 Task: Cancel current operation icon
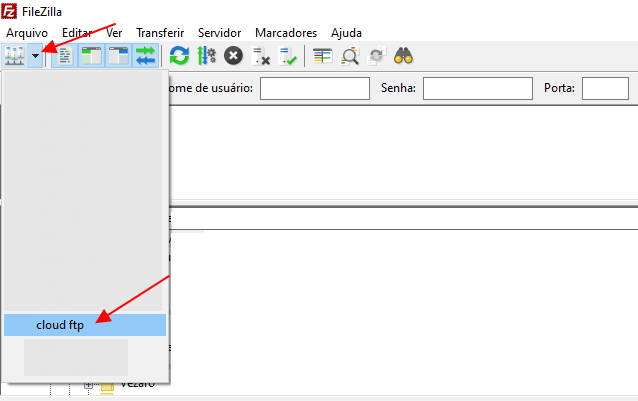click(234, 56)
